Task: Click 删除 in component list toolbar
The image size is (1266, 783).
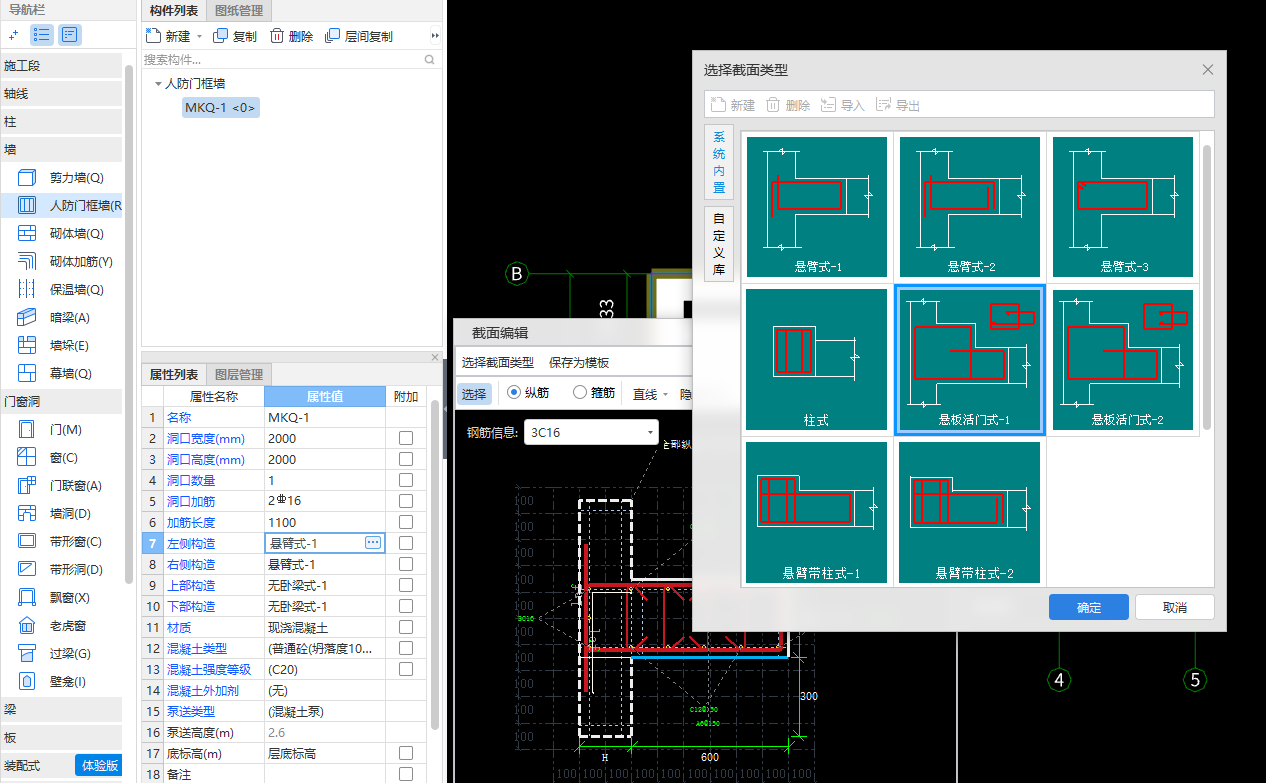Action: (x=291, y=36)
